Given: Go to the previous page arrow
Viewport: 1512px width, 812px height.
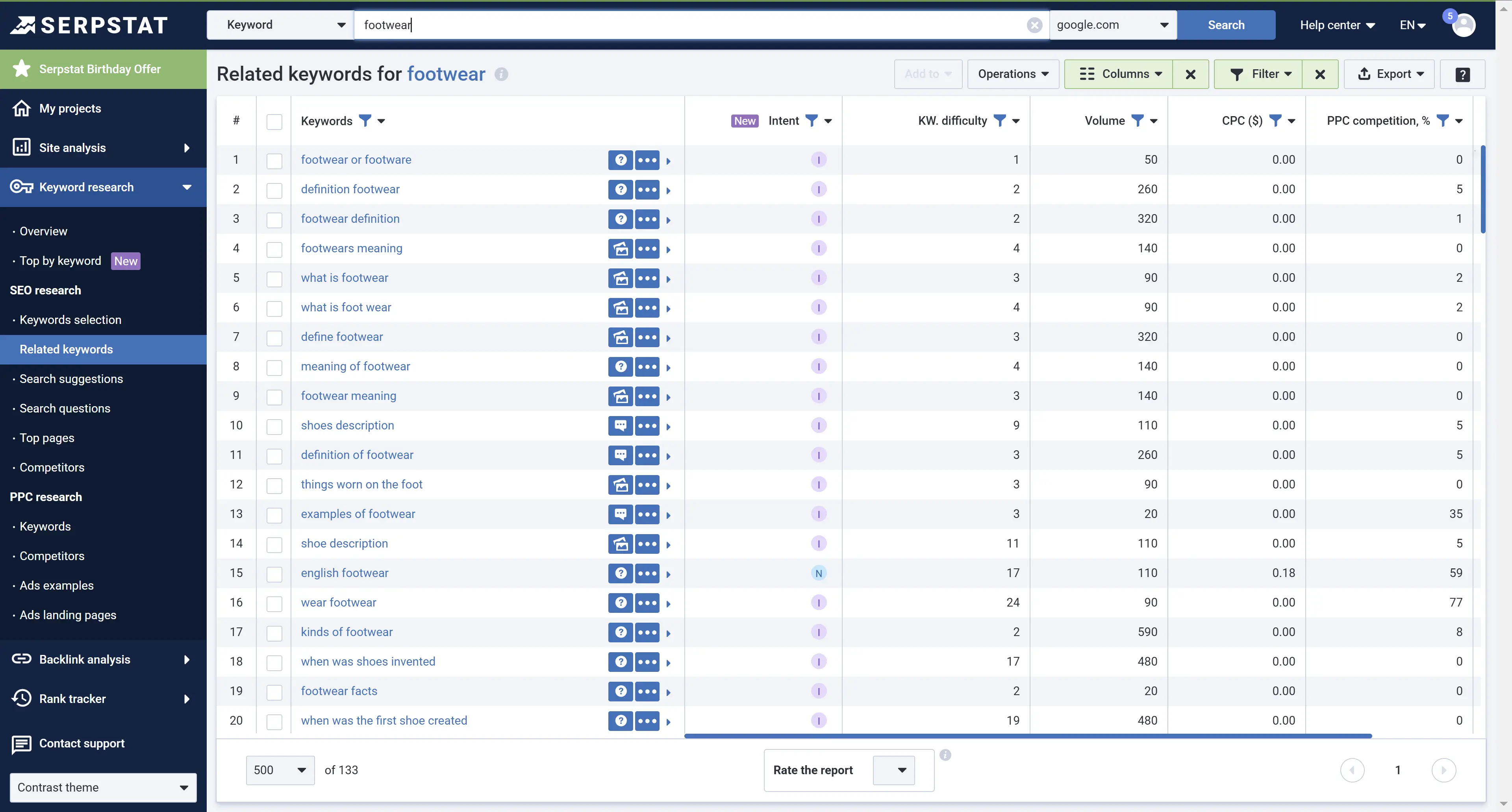Looking at the screenshot, I should [1352, 770].
